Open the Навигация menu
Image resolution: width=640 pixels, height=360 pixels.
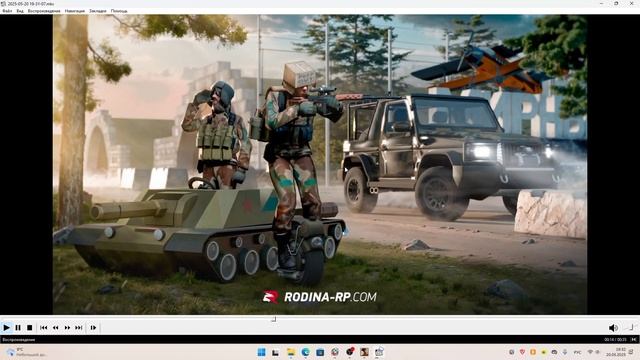pyautogui.click(x=75, y=11)
